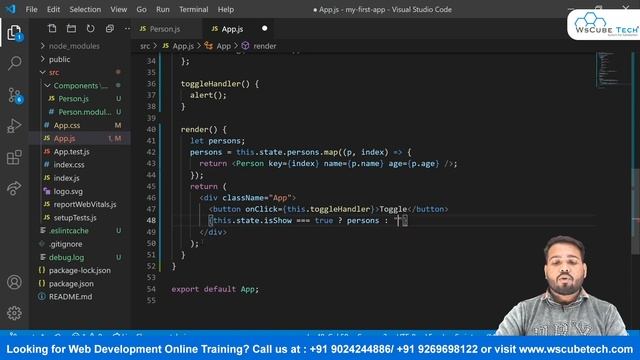640x360 pixels.
Task: Open the Run and Debug view
Action: click(14, 126)
